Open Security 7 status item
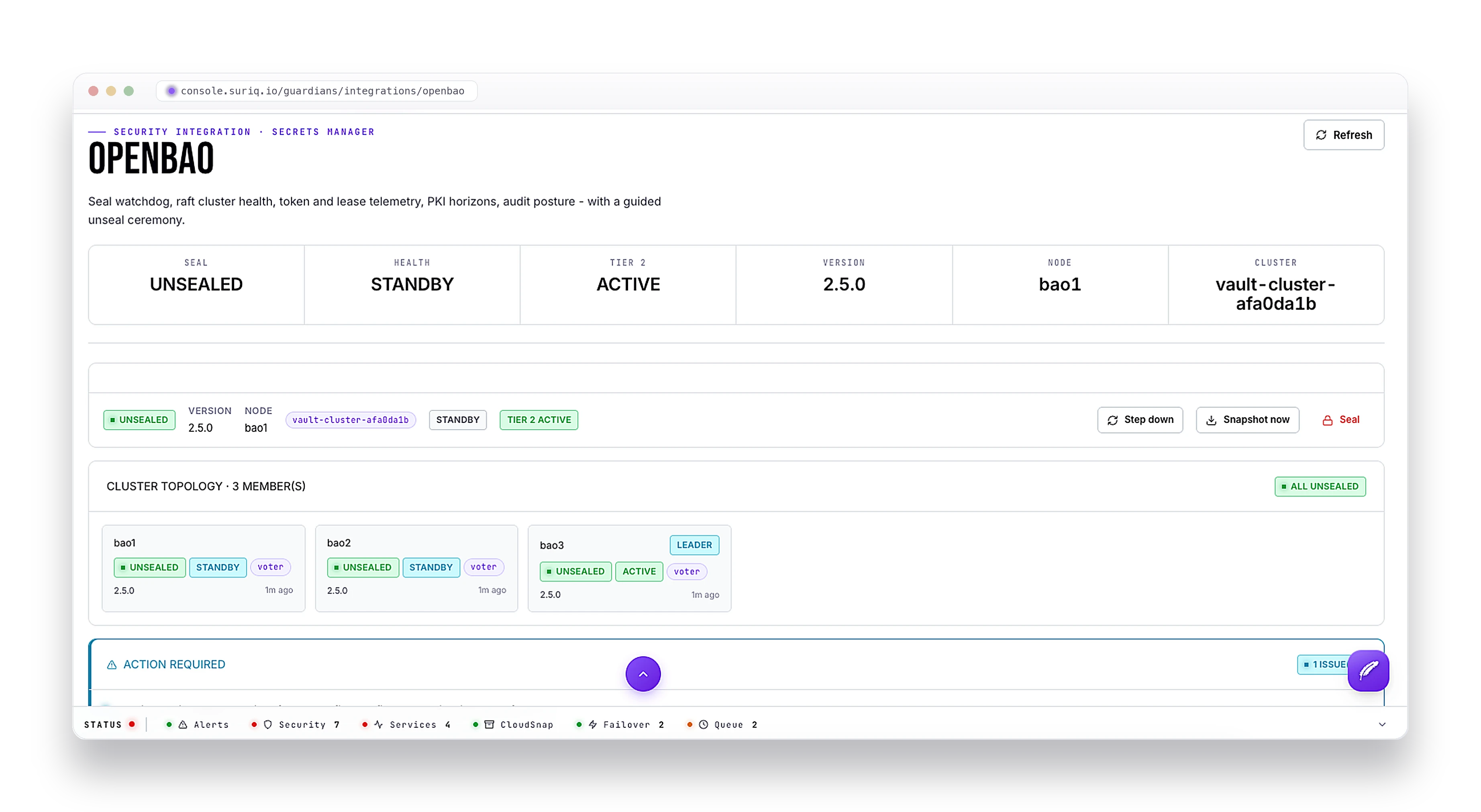Viewport: 1481px width, 812px height. pos(295,724)
